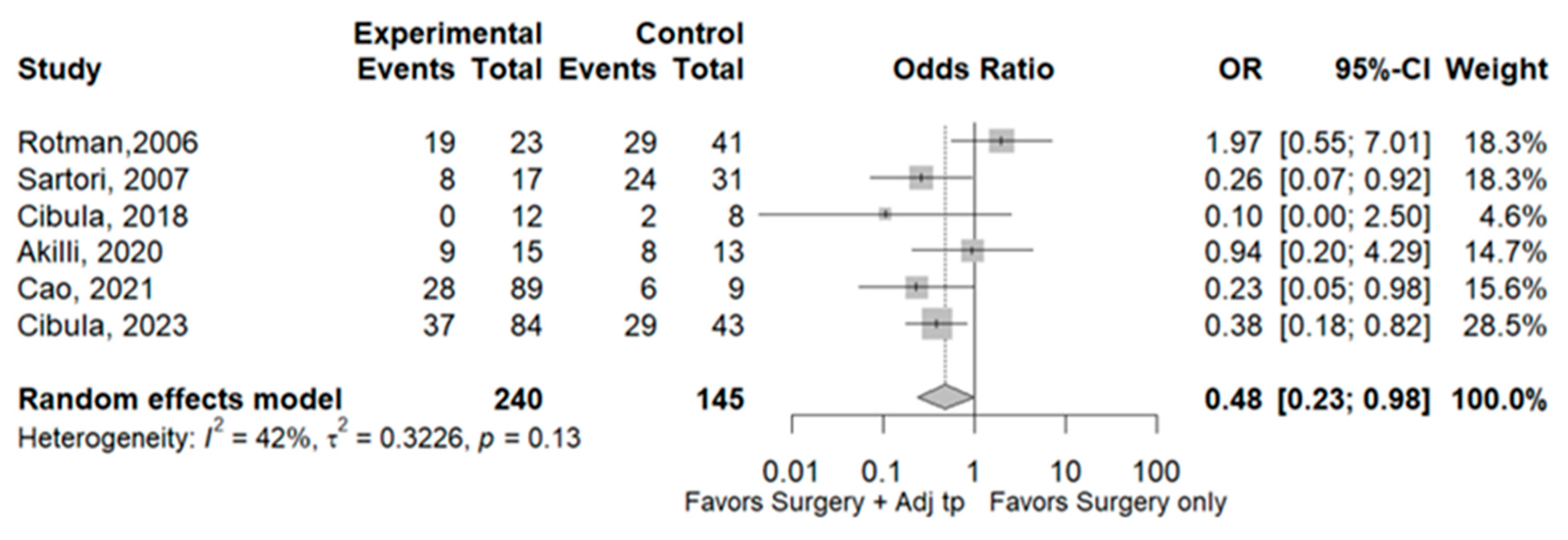Click the 100 tick label on the axis
Image resolution: width=1568 pixels, height=540 pixels.
[1156, 472]
